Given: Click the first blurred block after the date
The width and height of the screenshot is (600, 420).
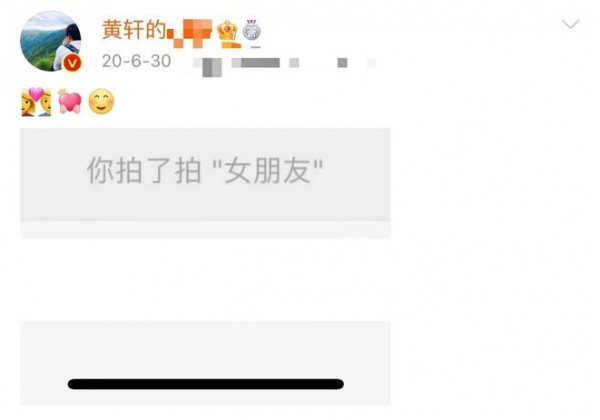Looking at the screenshot, I should click(x=208, y=67).
